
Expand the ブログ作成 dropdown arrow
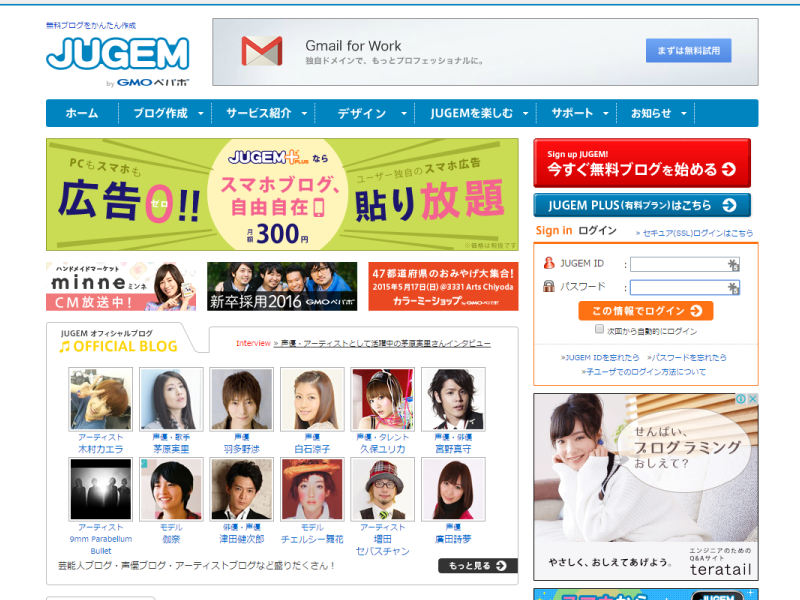201,113
